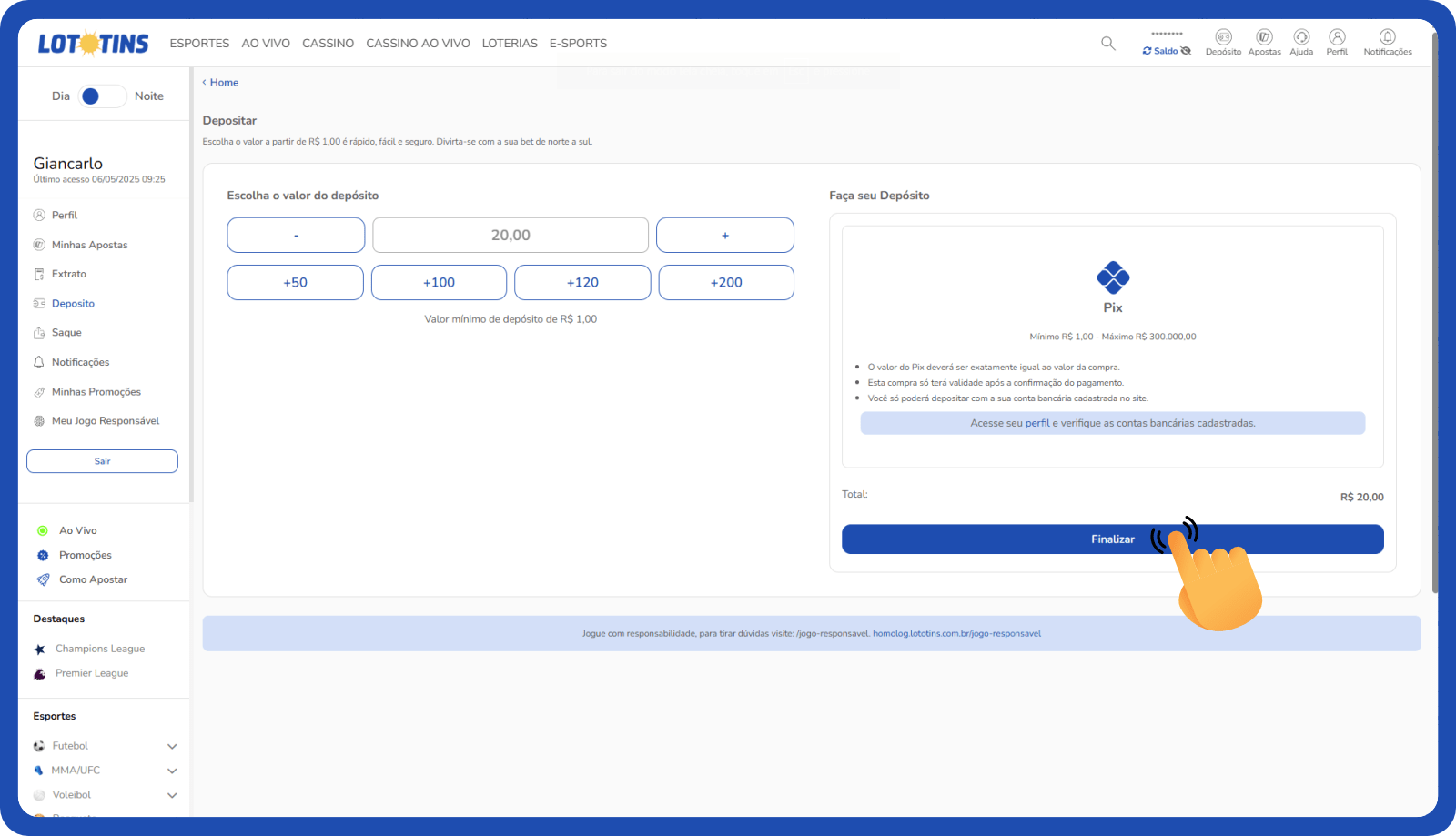The width and height of the screenshot is (1456, 836).
Task: Expand the MMA/UFC chevron
Action: tap(172, 771)
